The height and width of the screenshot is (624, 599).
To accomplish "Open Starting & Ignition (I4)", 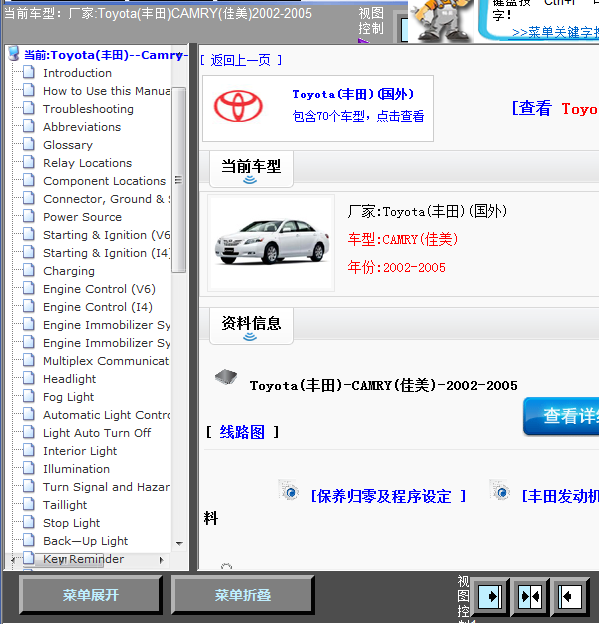I will (x=107, y=253).
